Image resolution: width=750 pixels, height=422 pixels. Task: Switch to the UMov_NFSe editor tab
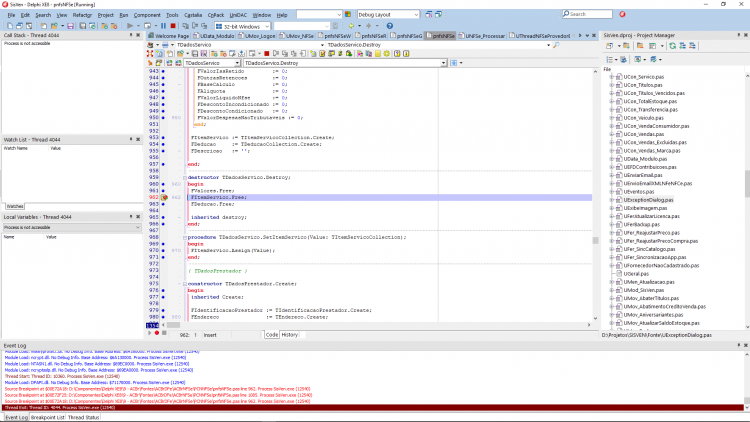click(x=296, y=36)
